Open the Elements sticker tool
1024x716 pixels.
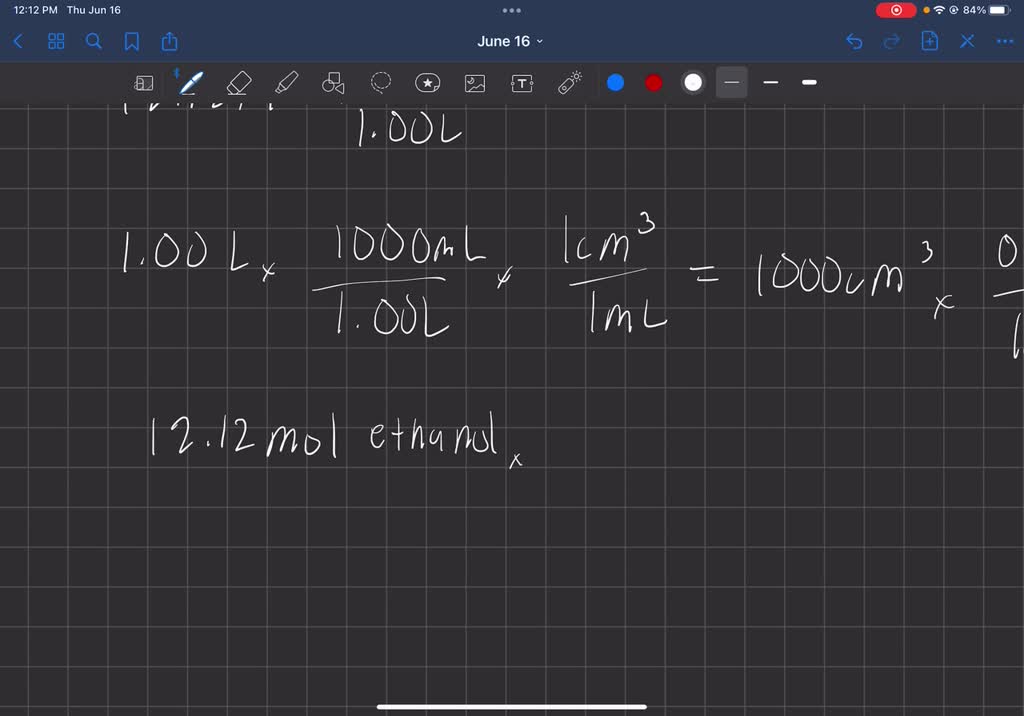428,83
